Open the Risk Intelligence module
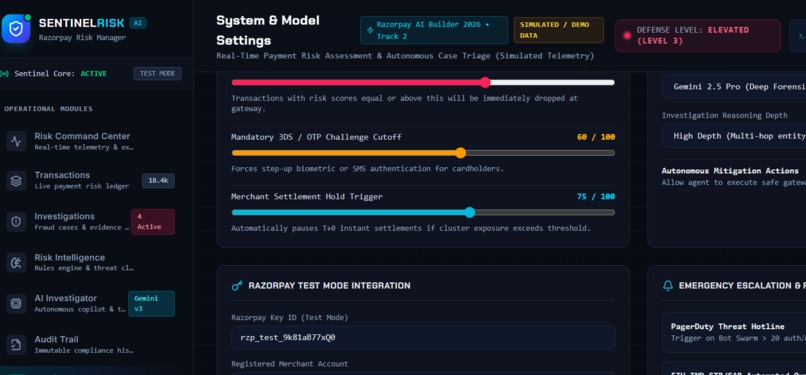The width and height of the screenshot is (806, 375). point(90,262)
